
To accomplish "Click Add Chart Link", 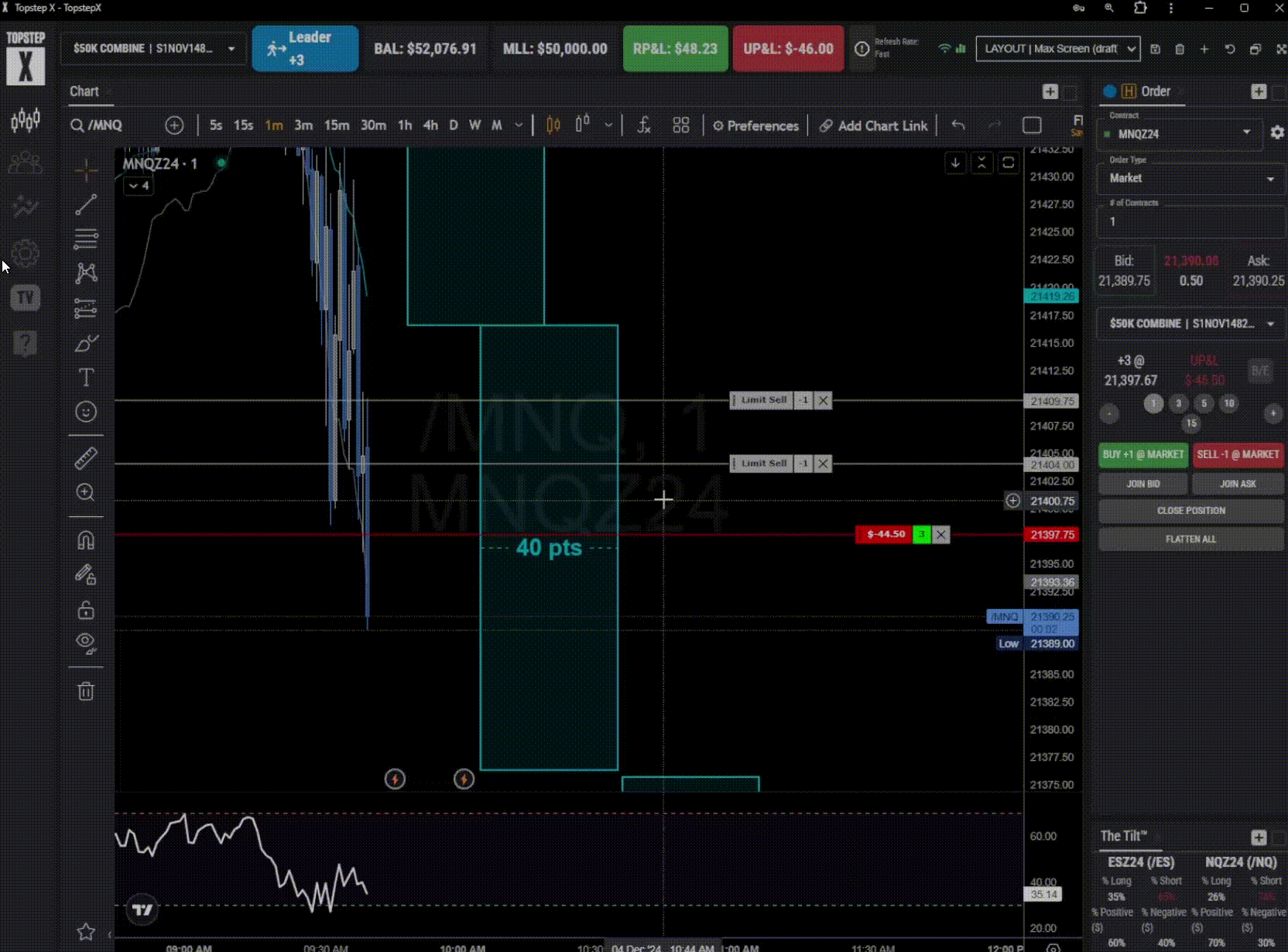I will (x=874, y=126).
